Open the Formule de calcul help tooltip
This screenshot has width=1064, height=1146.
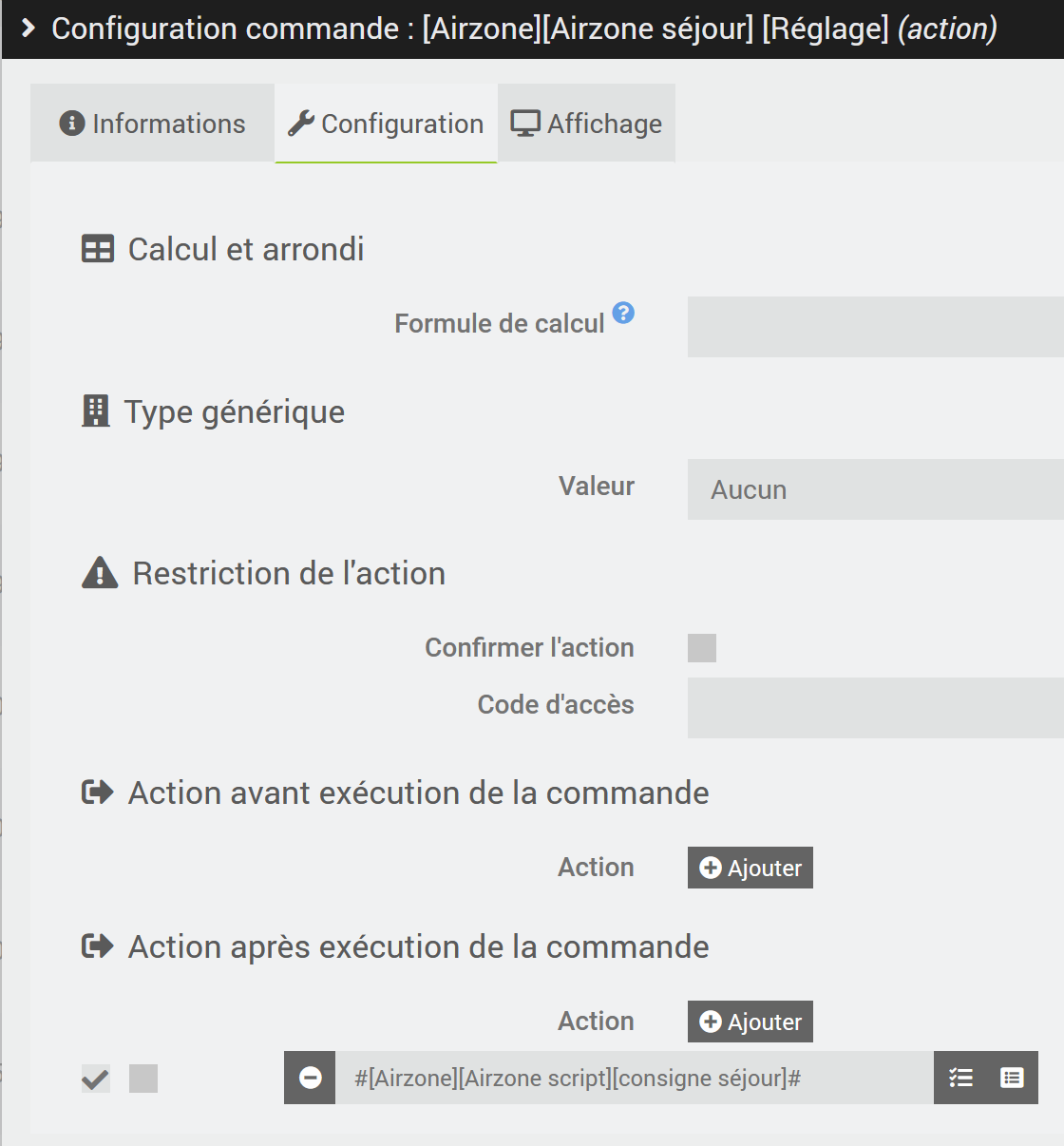pyautogui.click(x=624, y=314)
